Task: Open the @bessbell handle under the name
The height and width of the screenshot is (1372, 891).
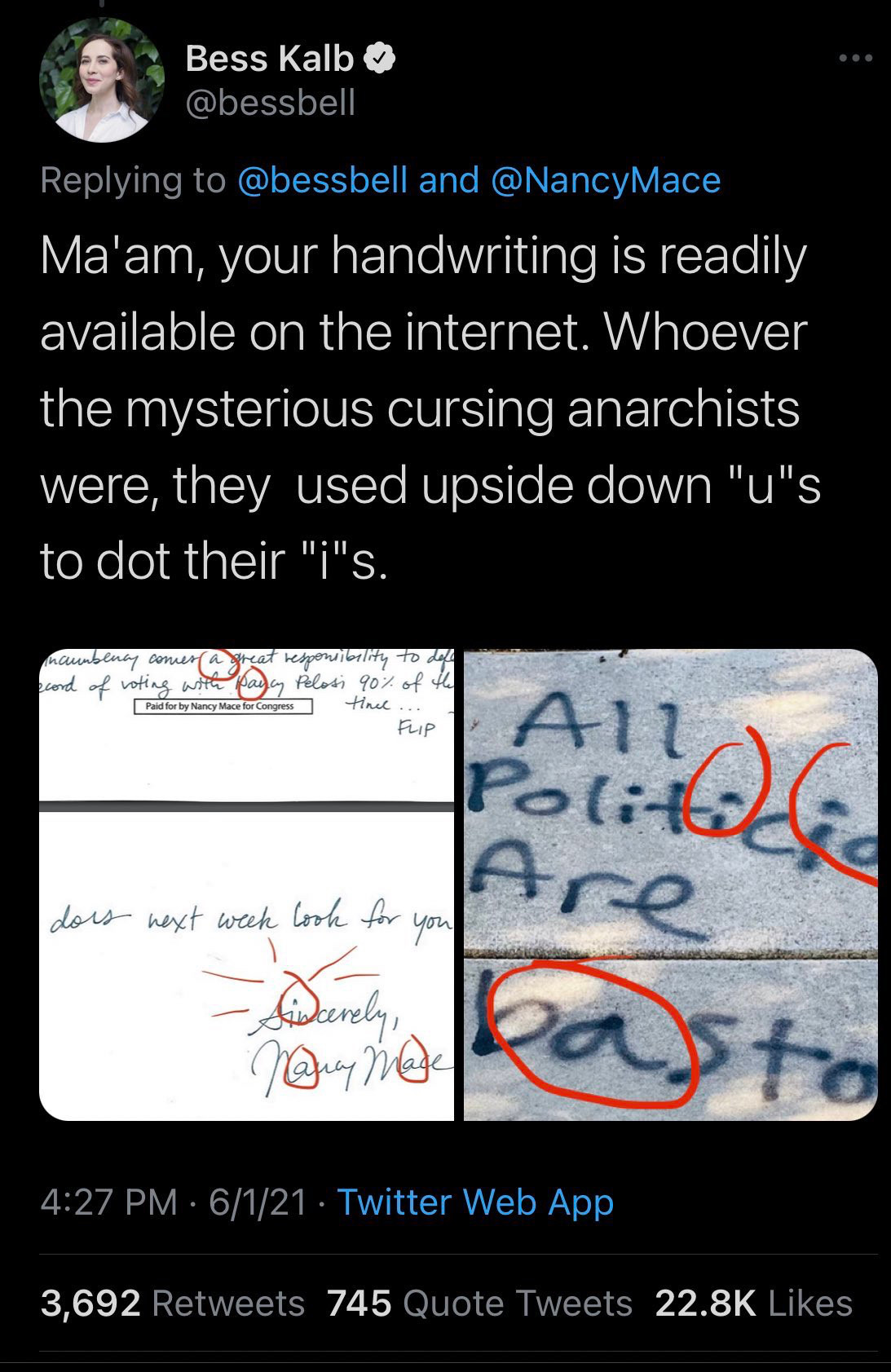Action: click(271, 103)
